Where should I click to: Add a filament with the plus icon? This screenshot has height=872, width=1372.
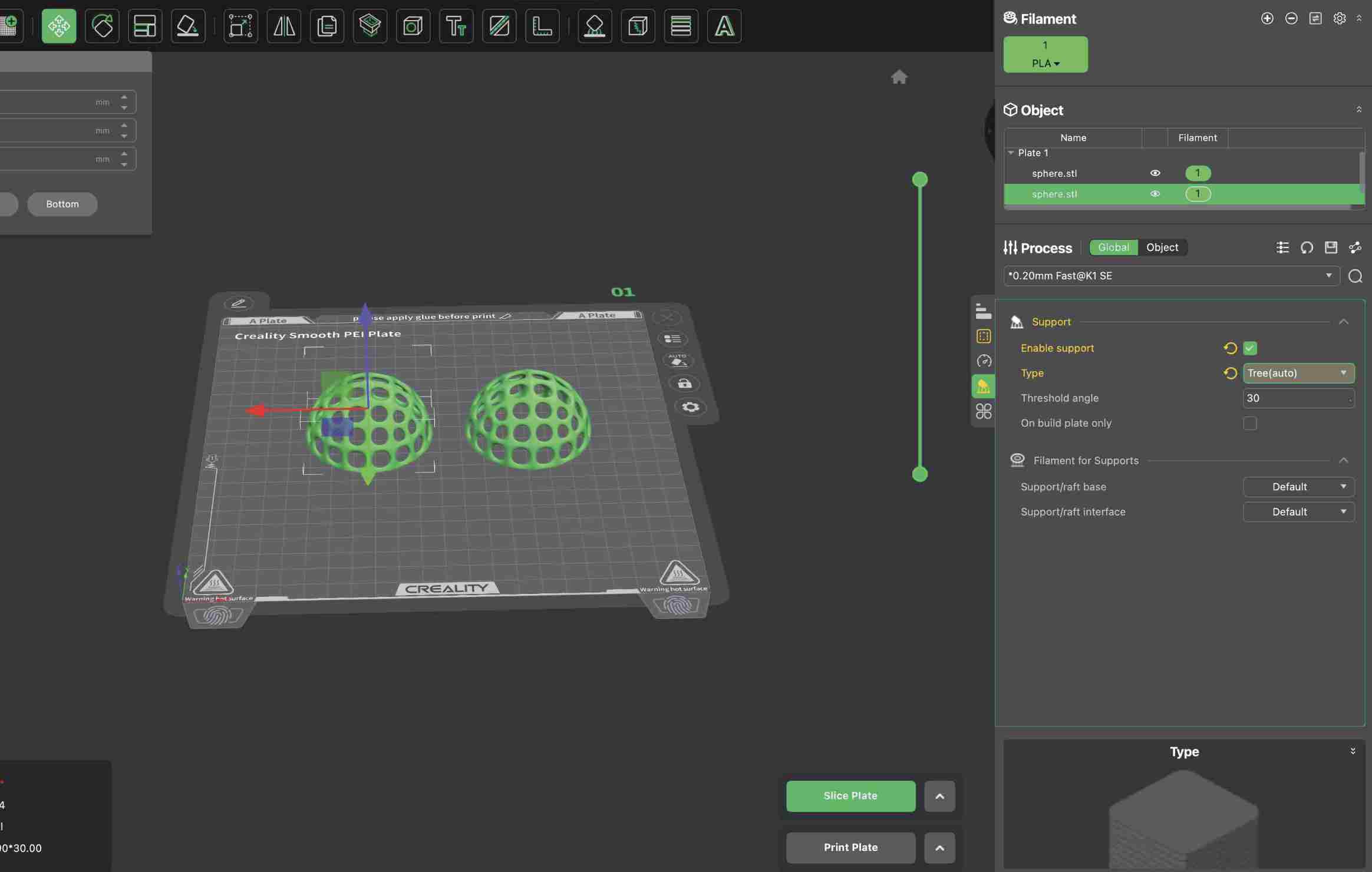1267,18
